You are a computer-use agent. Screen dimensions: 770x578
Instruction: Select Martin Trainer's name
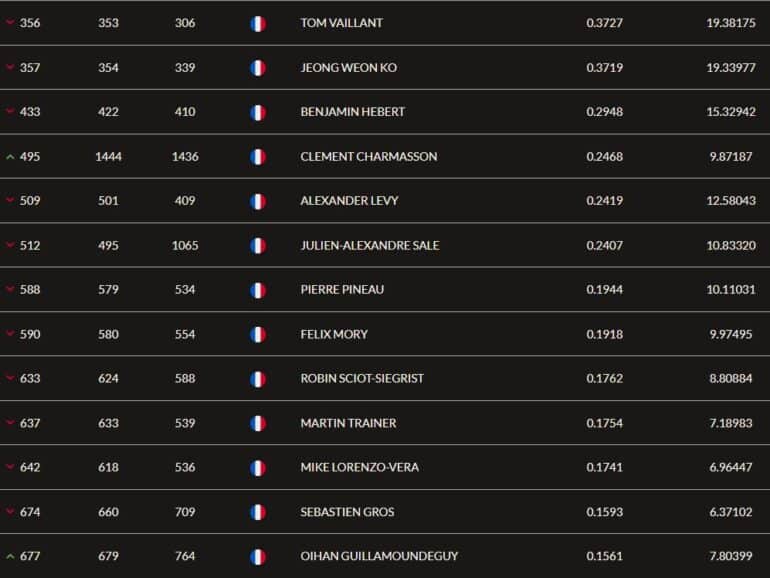point(348,423)
